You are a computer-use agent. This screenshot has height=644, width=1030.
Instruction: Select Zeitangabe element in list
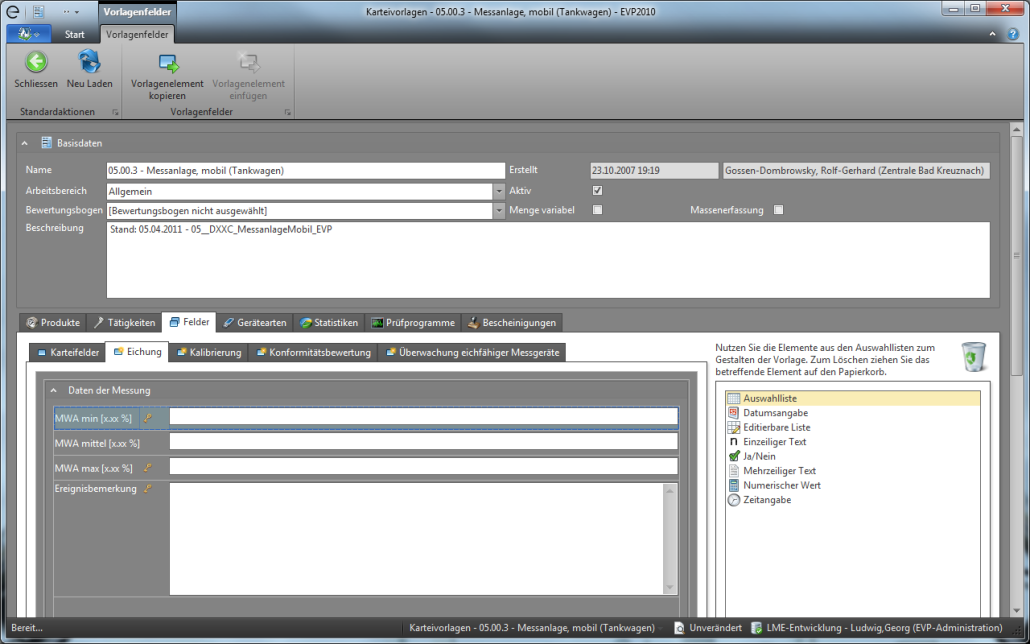pyautogui.click(x=766, y=500)
